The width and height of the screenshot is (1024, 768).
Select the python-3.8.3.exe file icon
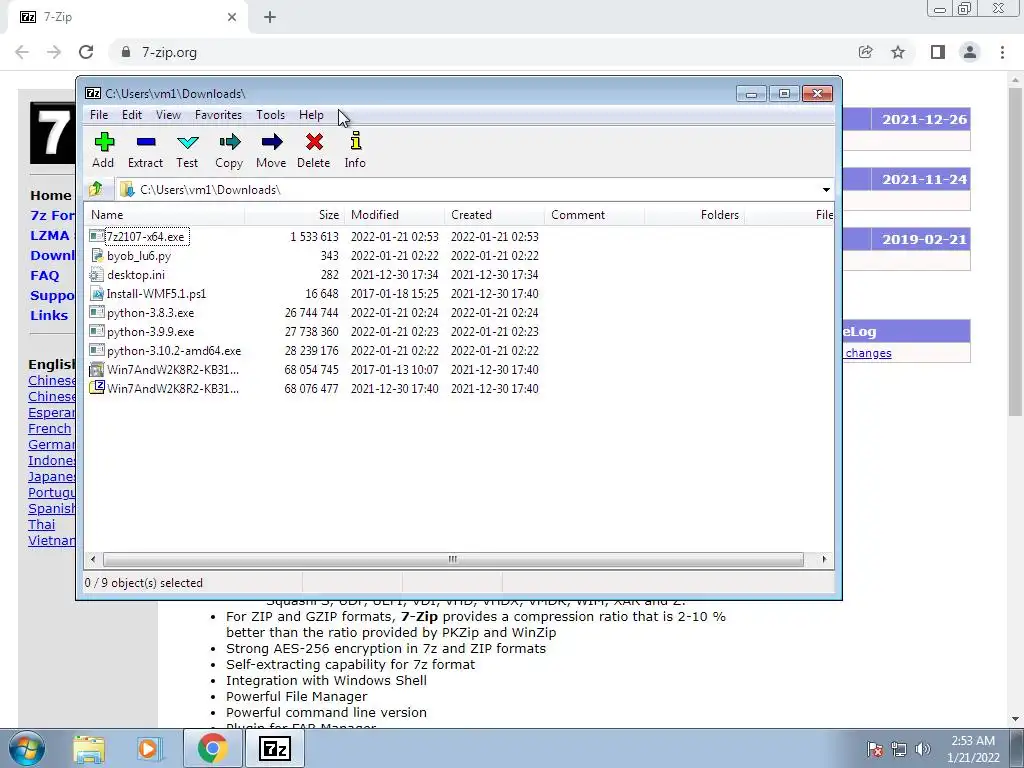click(97, 312)
